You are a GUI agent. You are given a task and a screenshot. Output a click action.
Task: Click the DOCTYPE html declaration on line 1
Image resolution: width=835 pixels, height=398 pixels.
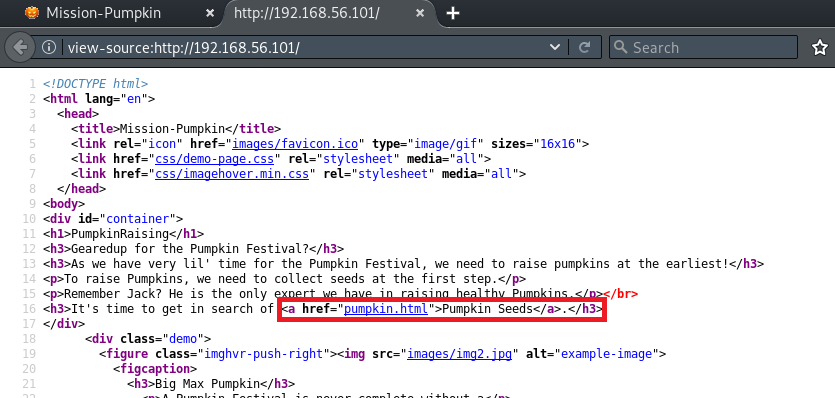coord(95,84)
